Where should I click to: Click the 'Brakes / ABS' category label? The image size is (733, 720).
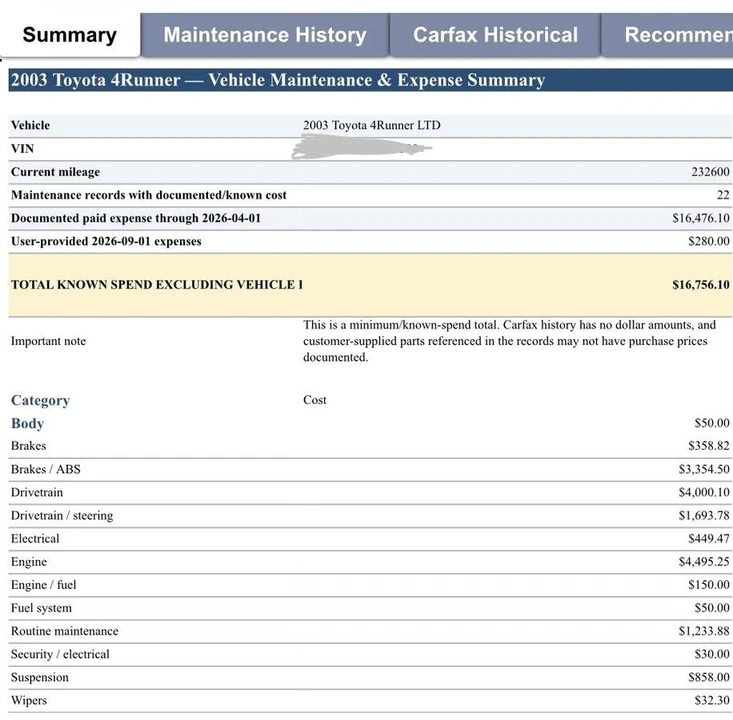[x=46, y=469]
